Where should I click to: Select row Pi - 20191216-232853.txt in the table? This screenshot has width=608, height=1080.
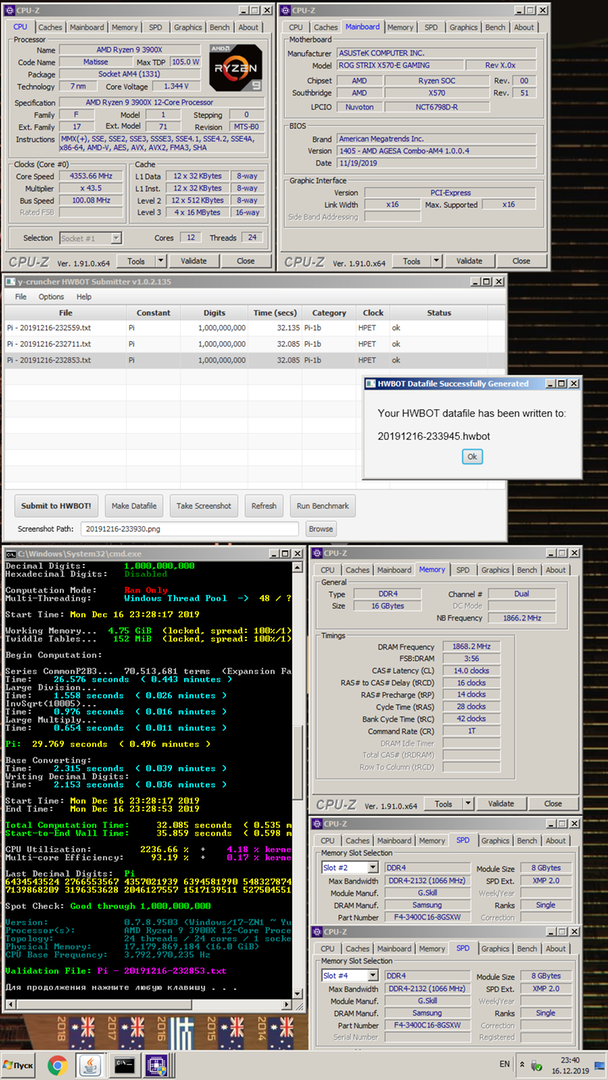pos(255,360)
